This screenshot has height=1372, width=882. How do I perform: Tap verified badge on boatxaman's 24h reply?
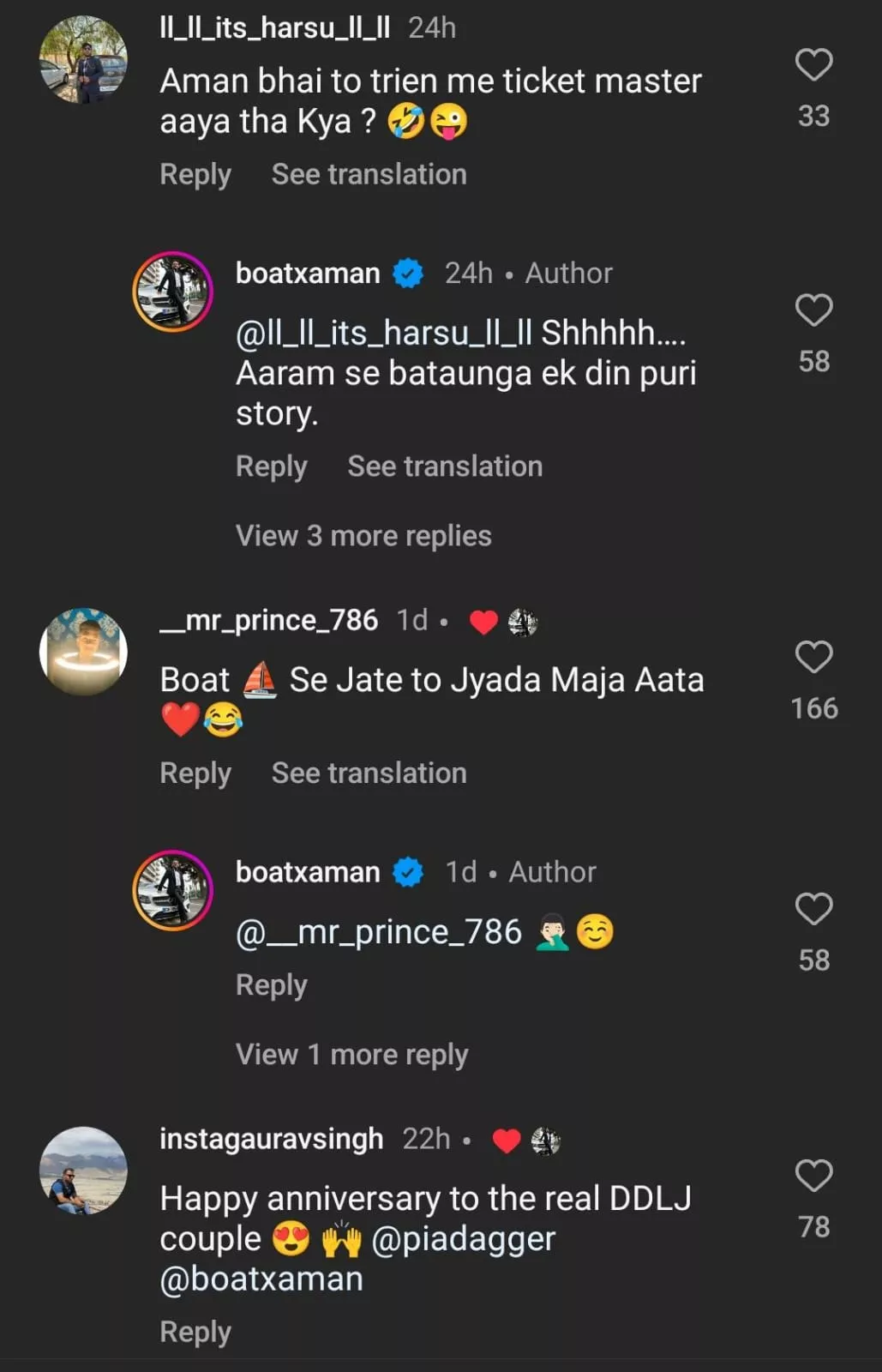pyautogui.click(x=408, y=274)
